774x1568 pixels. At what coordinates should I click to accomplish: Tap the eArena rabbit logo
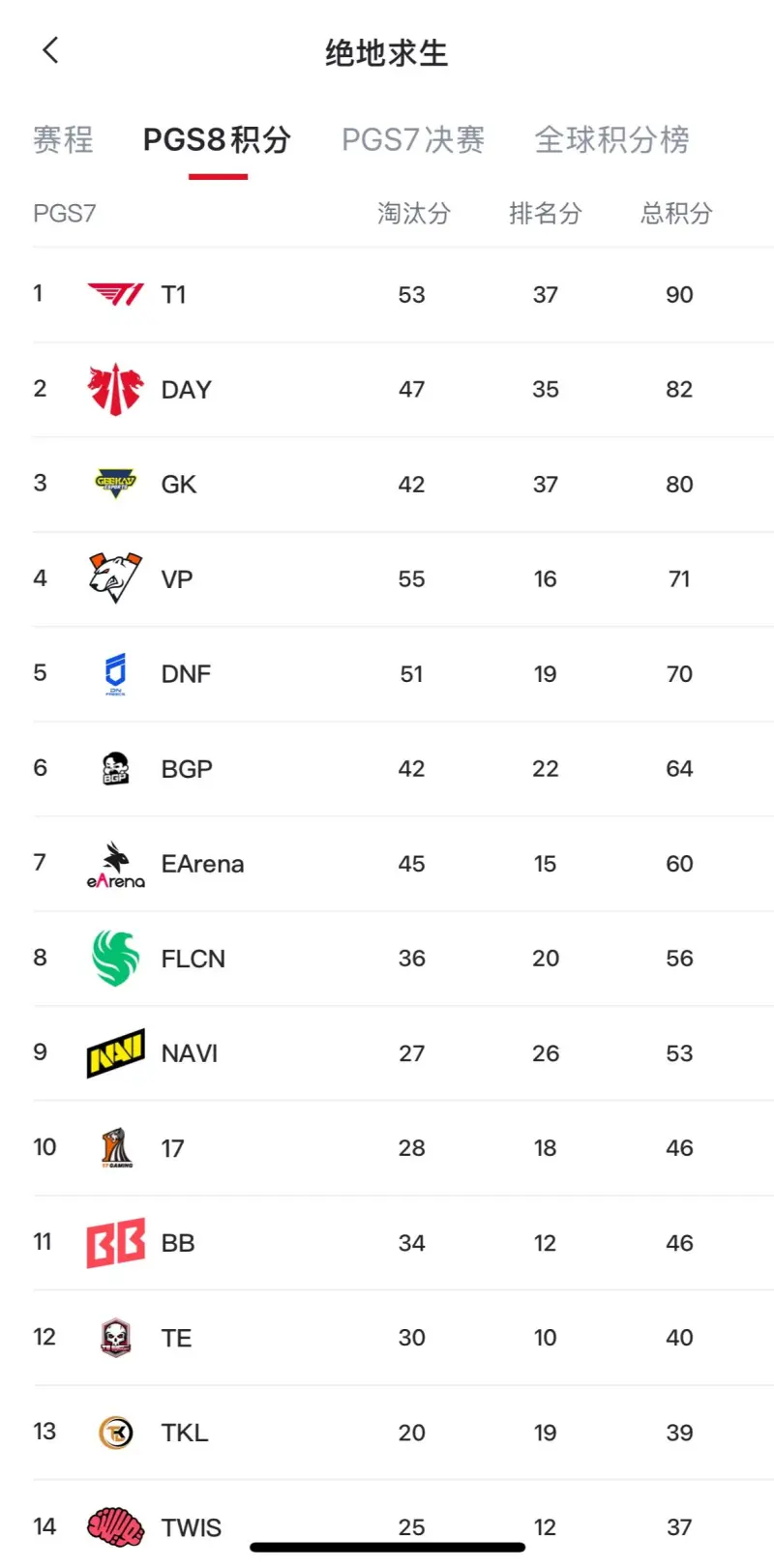point(115,864)
